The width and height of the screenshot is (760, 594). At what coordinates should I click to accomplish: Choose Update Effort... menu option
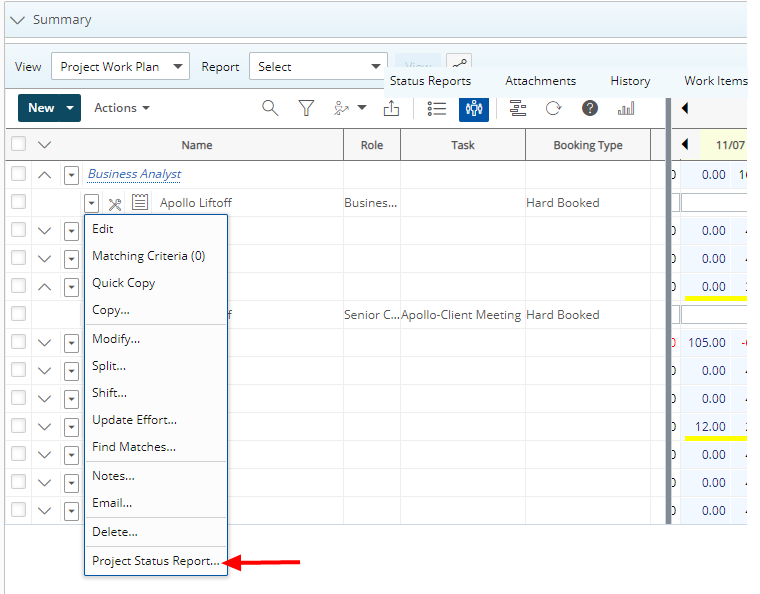coord(134,420)
